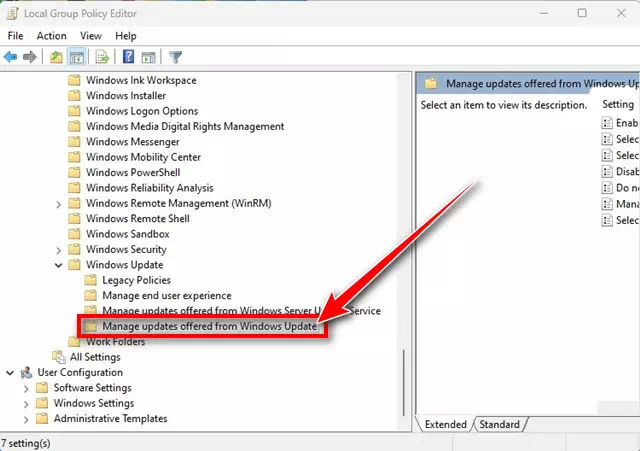Select Manage updates offered from Windows Server Update Service

241,311
